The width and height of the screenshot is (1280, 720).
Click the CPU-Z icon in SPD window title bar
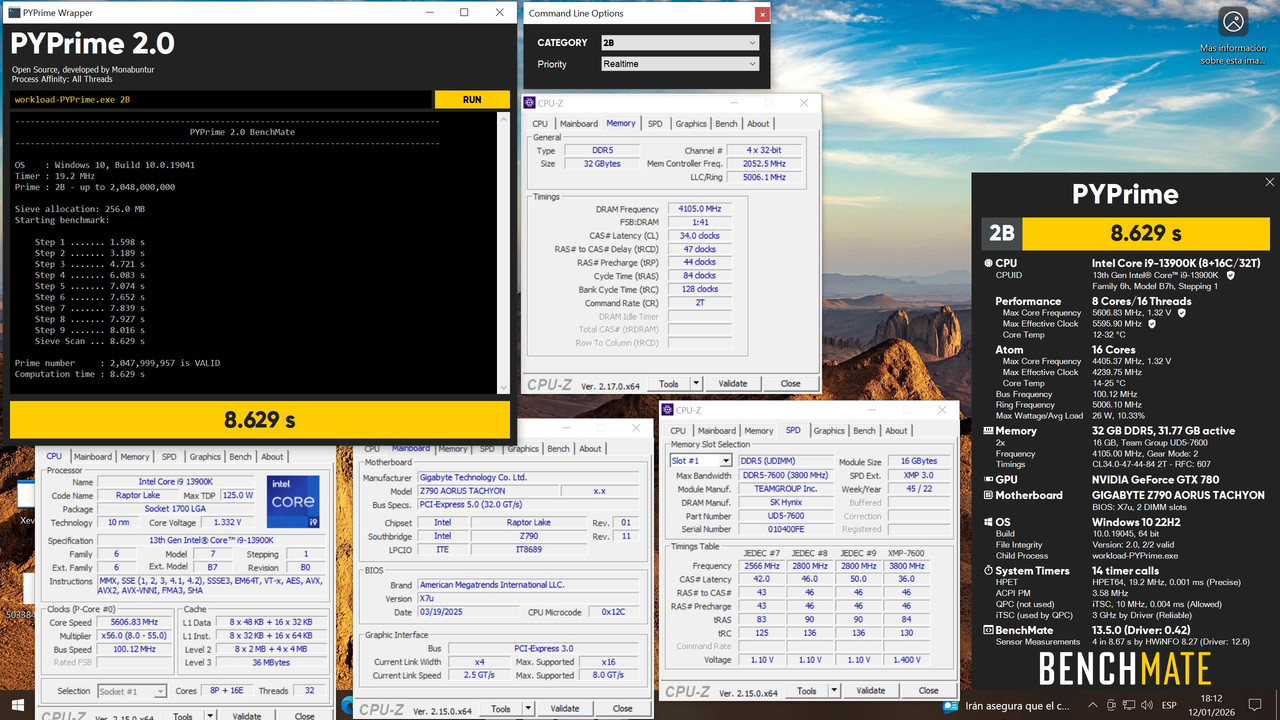(669, 410)
